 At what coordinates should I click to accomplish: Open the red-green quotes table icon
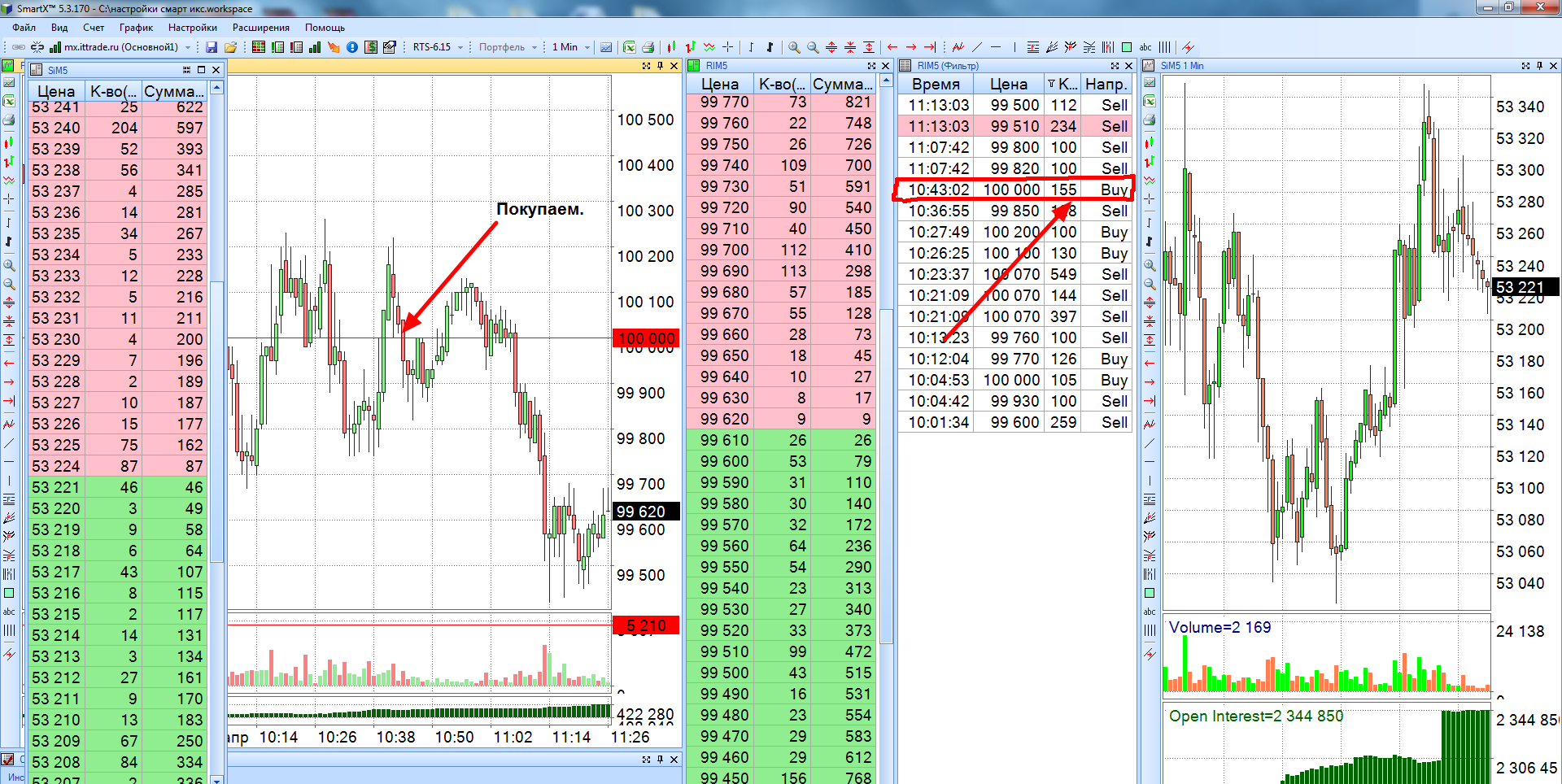(x=259, y=47)
